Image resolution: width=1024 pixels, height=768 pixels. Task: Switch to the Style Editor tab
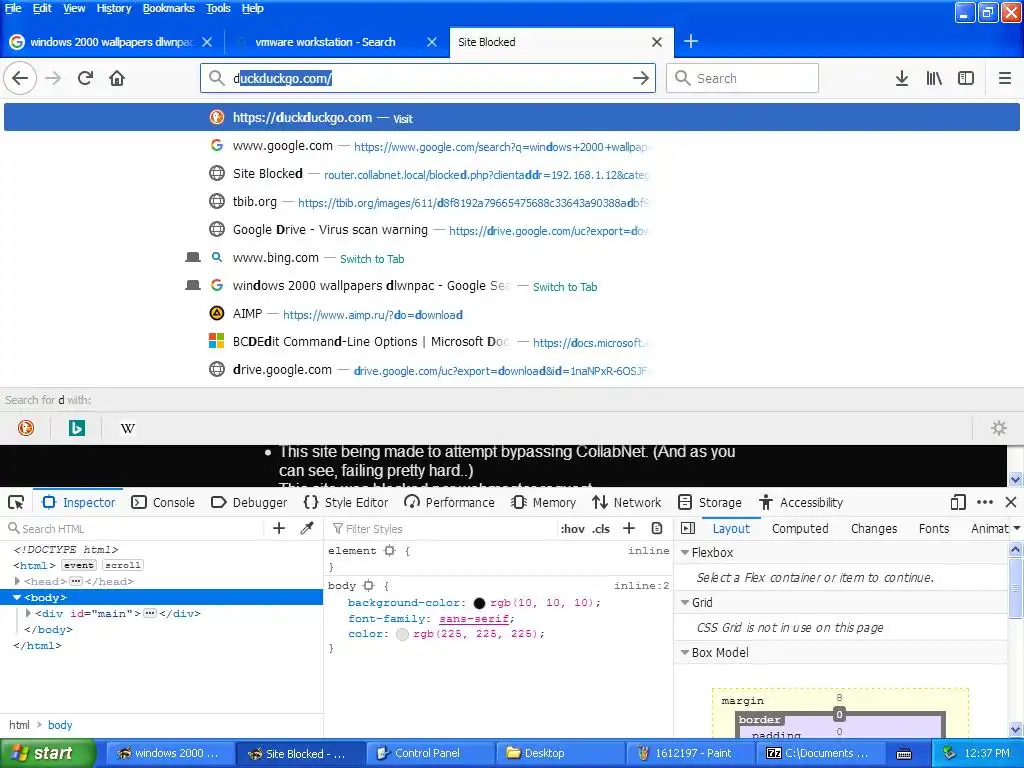tap(346, 502)
